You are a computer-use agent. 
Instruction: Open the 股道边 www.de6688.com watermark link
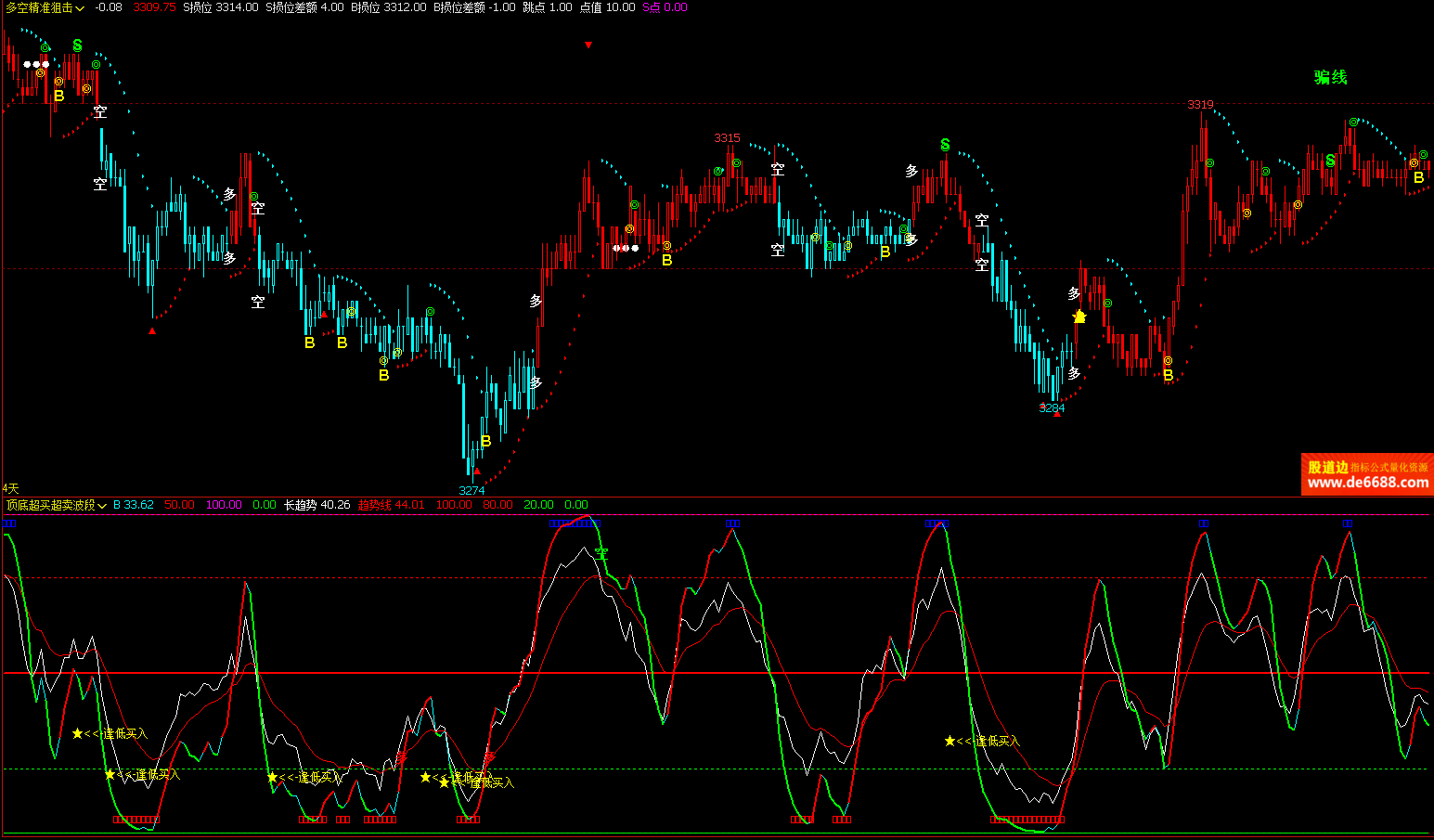(x=1367, y=474)
